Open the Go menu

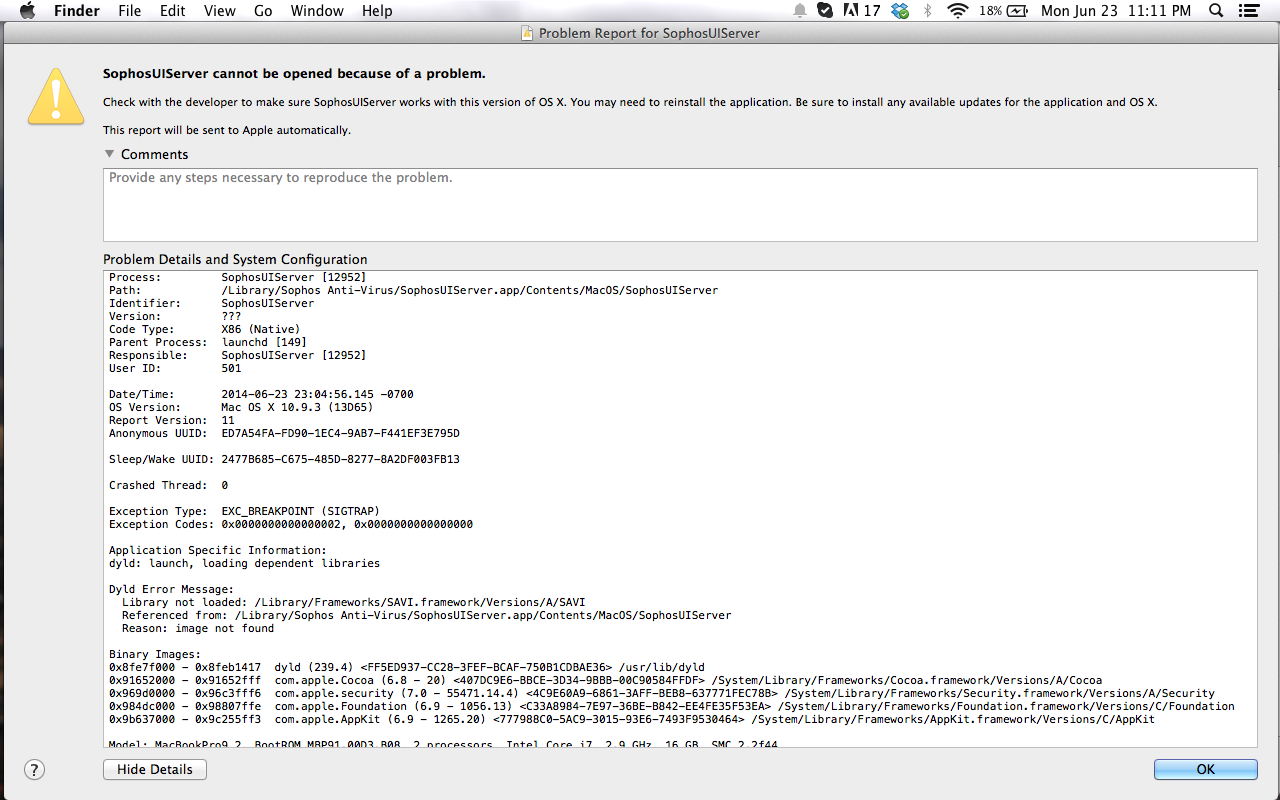(x=263, y=11)
